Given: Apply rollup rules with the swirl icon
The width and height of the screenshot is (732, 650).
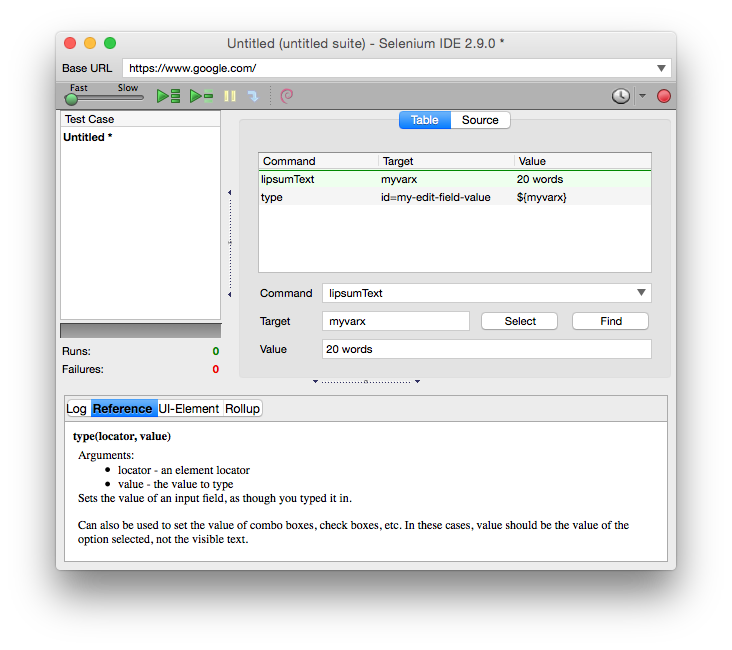Looking at the screenshot, I should tap(287, 96).
